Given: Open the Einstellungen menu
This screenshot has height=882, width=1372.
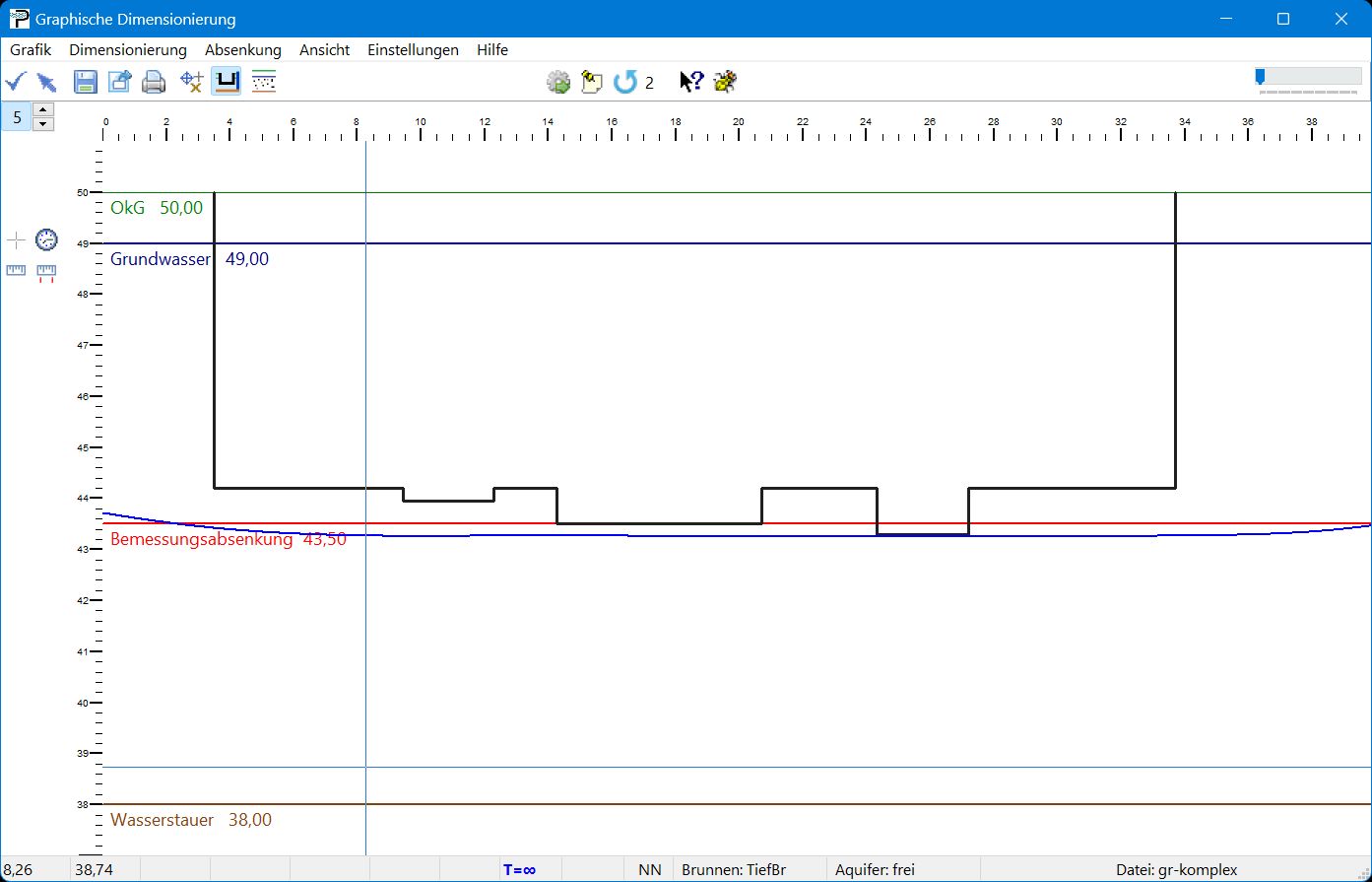Looking at the screenshot, I should [x=413, y=49].
